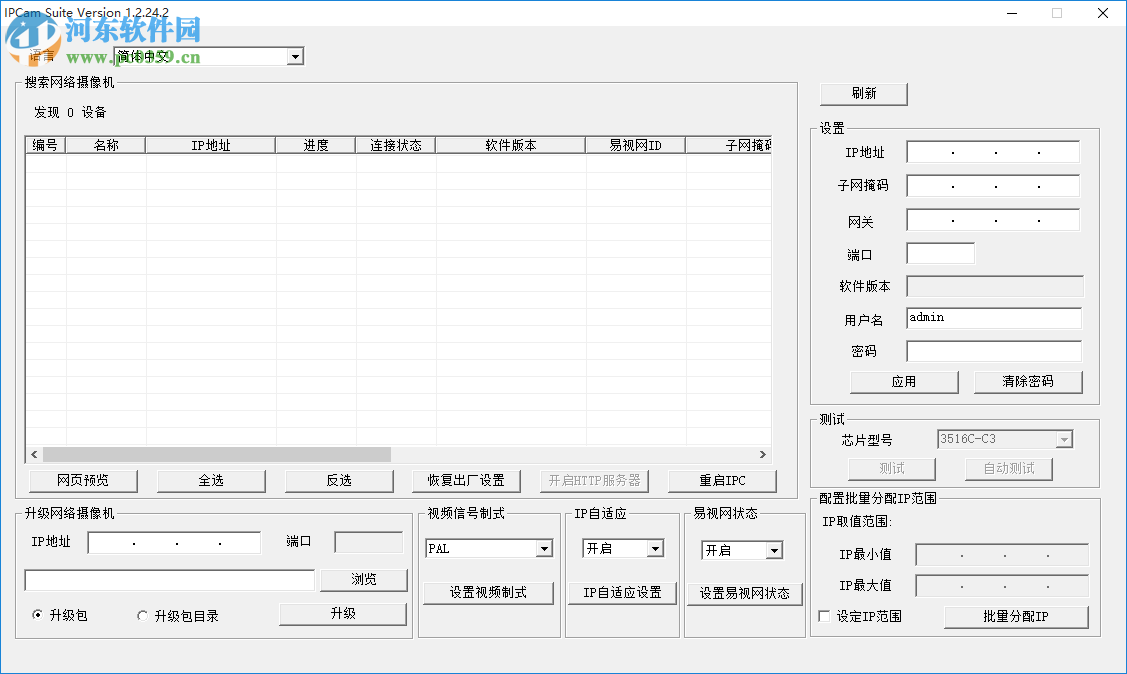1127x674 pixels.
Task: Start firmware upgrade with 升级 button
Action: [x=343, y=615]
